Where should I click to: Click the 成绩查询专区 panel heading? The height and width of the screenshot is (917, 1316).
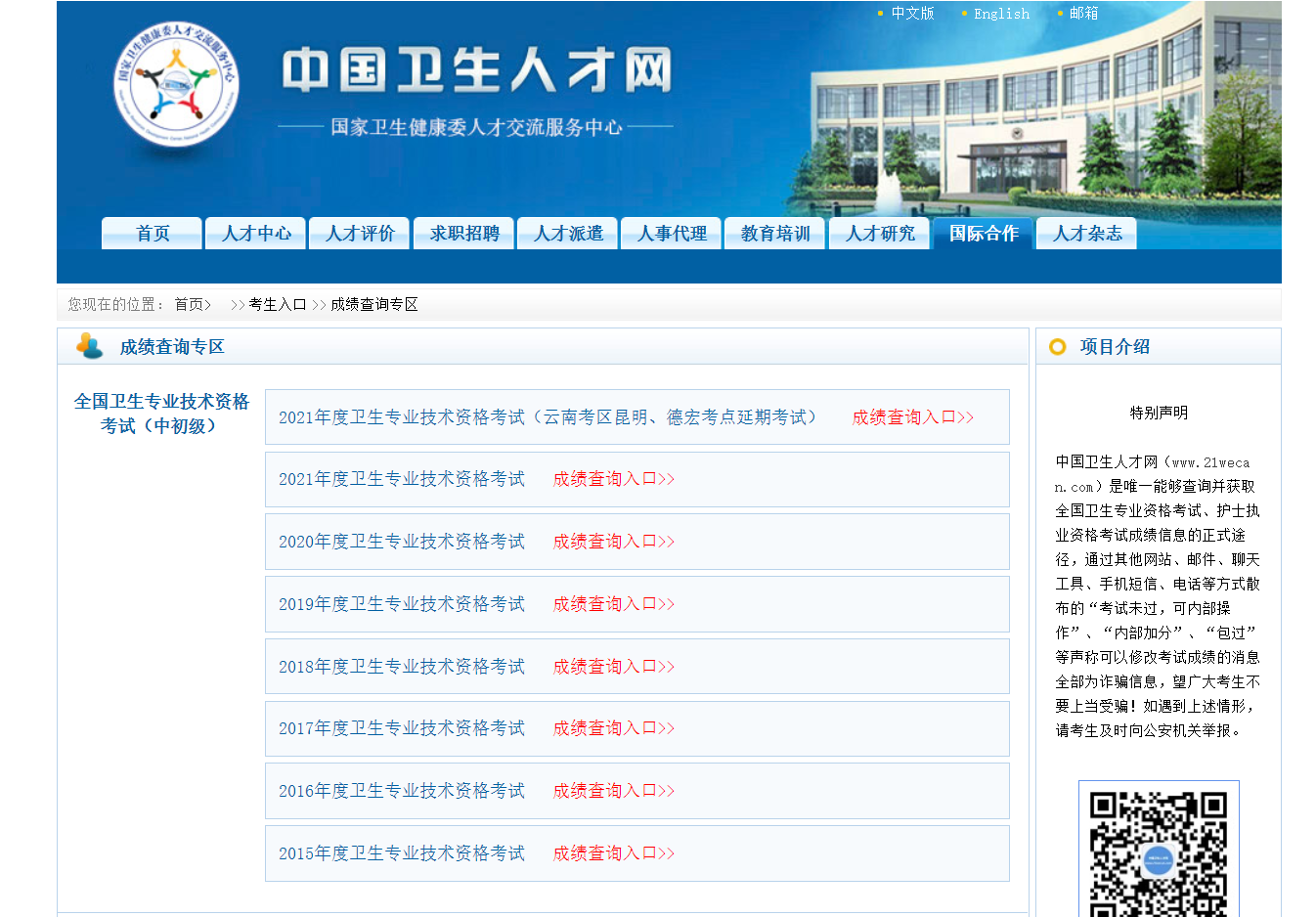(172, 347)
